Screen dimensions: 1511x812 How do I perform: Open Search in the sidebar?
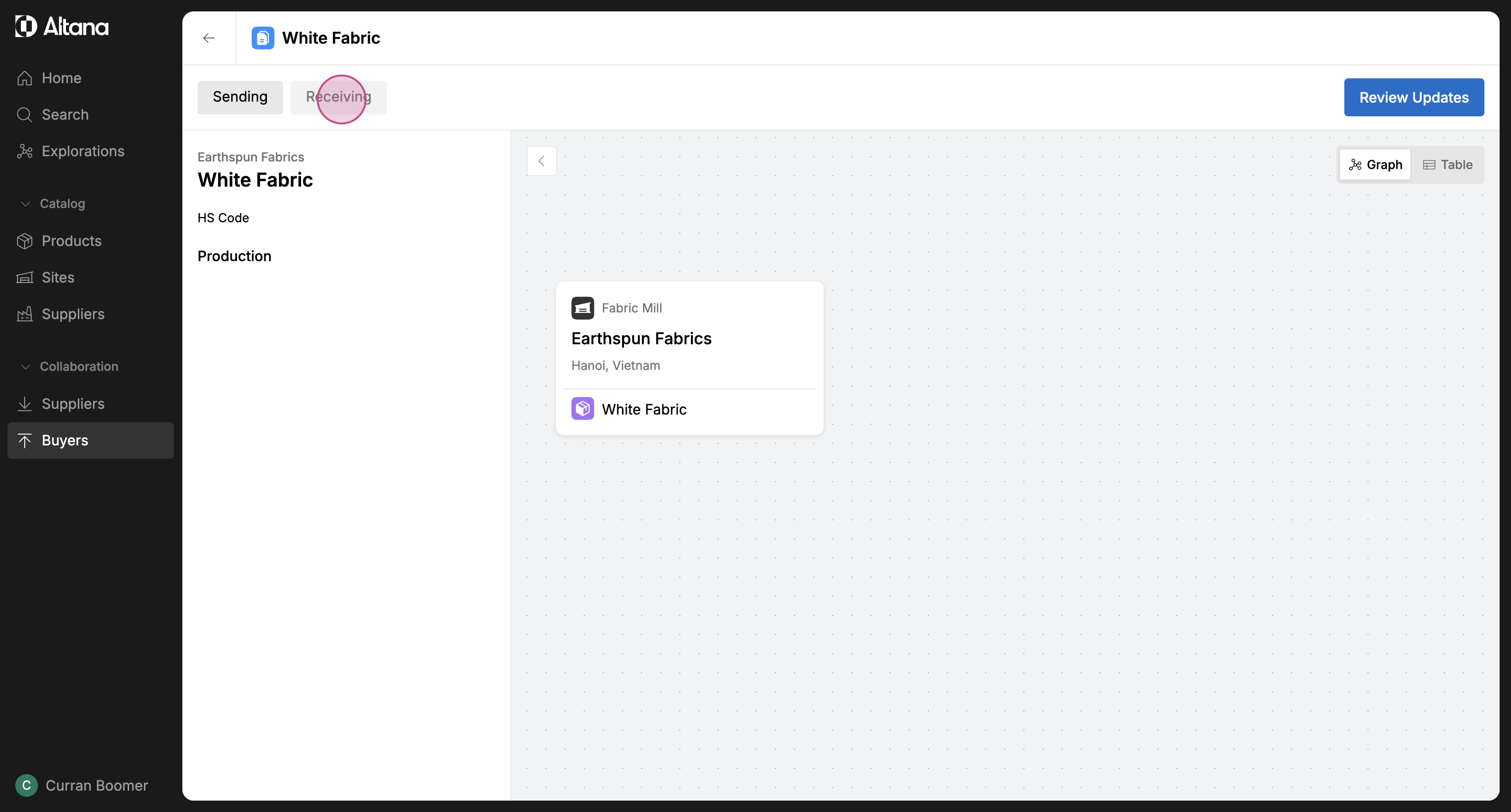[65, 114]
